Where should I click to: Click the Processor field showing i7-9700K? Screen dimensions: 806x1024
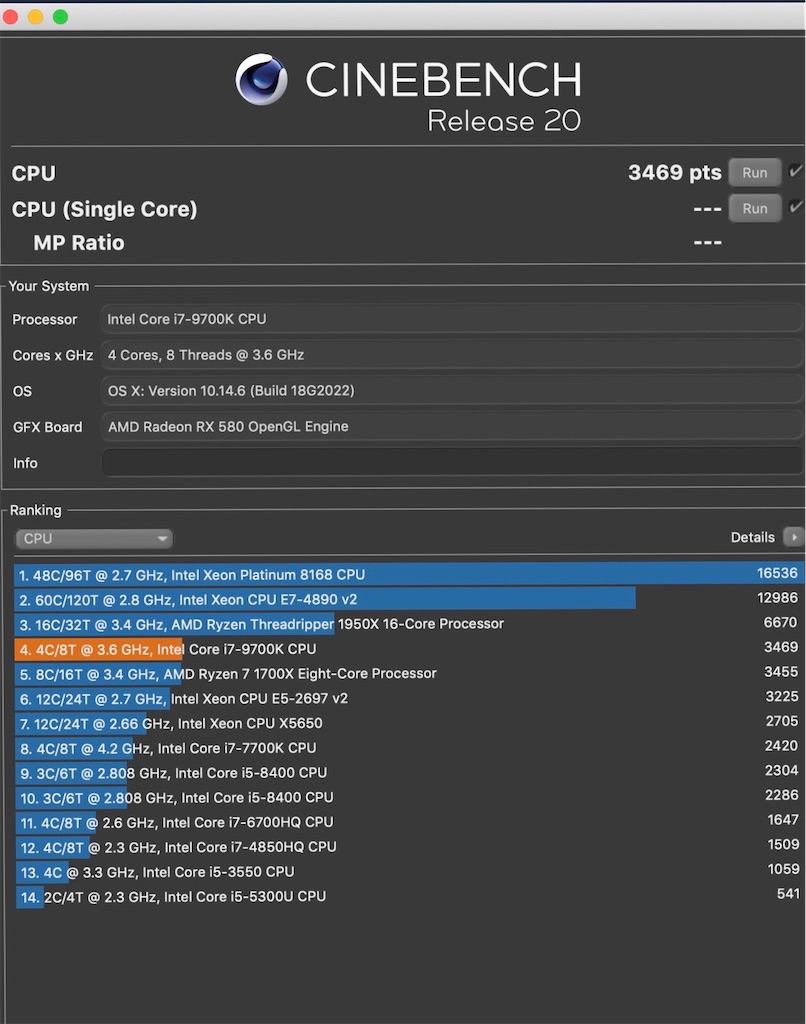[452, 319]
